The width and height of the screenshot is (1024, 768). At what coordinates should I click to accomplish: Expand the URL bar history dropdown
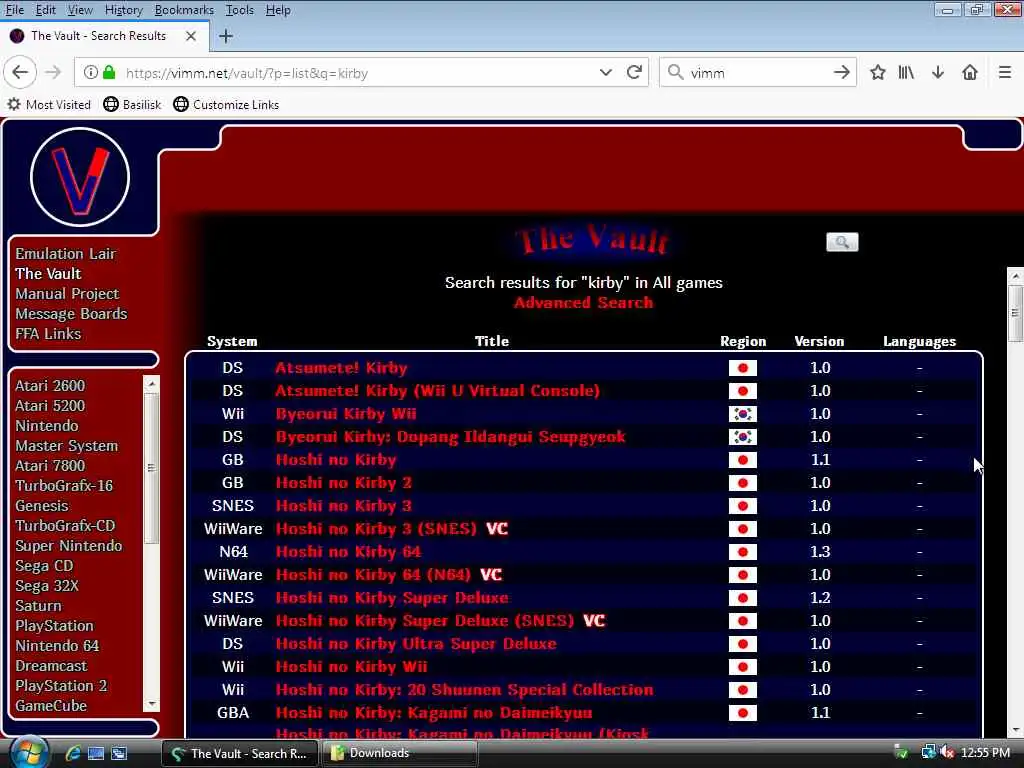[x=605, y=72]
